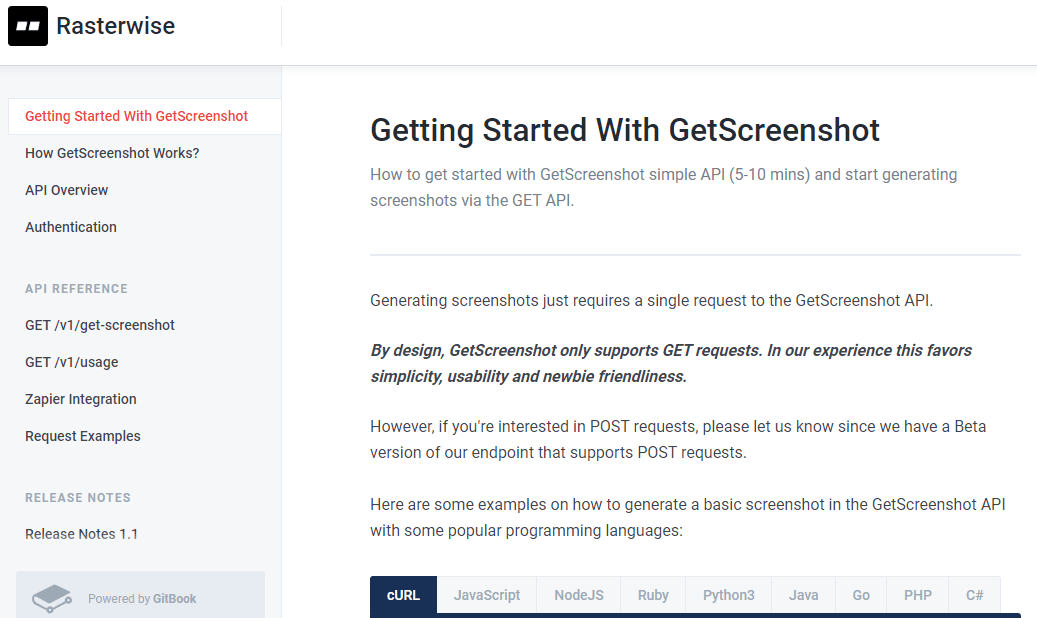Image resolution: width=1037 pixels, height=618 pixels.
Task: Select the cURL code tab
Action: coord(403,595)
